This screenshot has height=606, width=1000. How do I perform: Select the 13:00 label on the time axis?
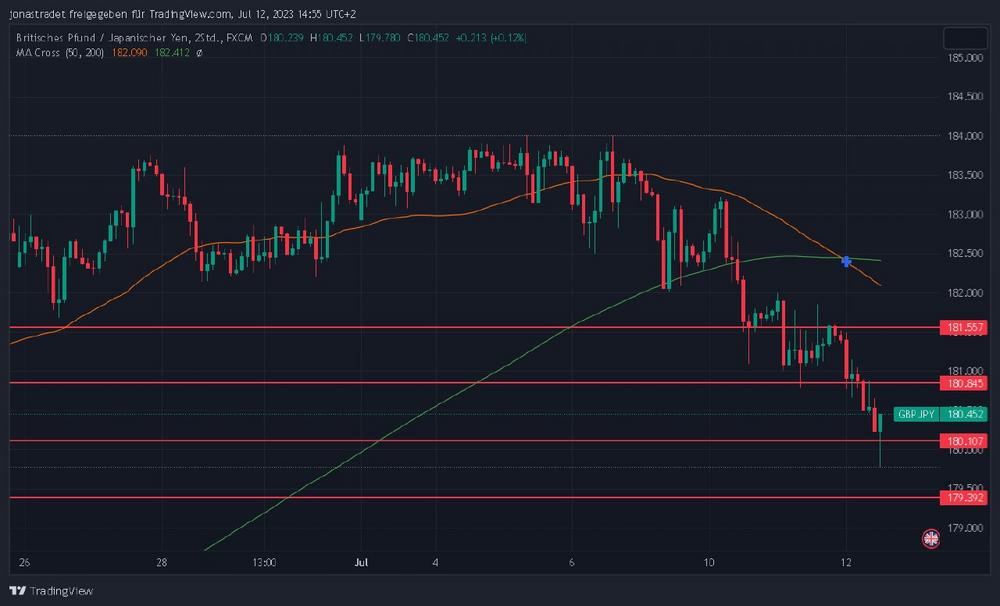264,562
